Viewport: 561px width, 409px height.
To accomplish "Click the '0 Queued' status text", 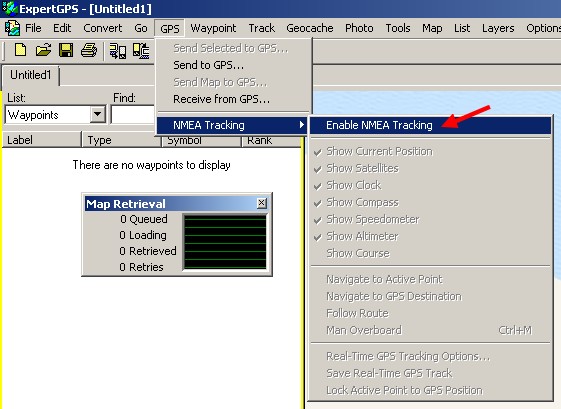I will 143,219.
